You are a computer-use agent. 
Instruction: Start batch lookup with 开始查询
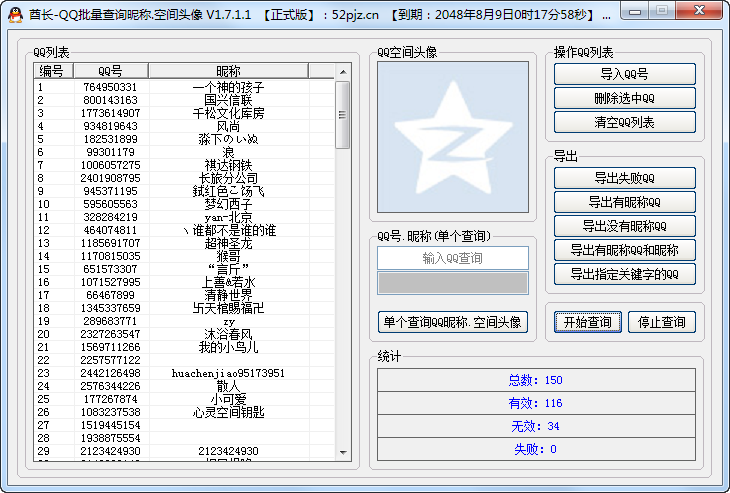point(588,322)
